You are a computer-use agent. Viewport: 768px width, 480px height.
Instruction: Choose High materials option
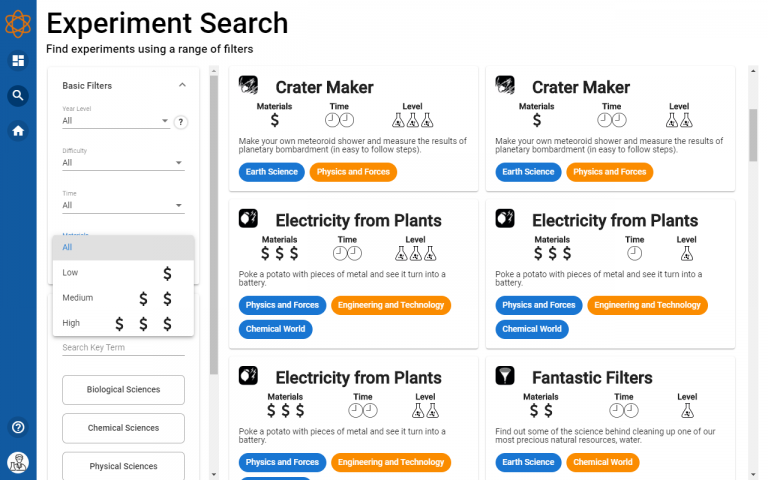click(x=123, y=323)
